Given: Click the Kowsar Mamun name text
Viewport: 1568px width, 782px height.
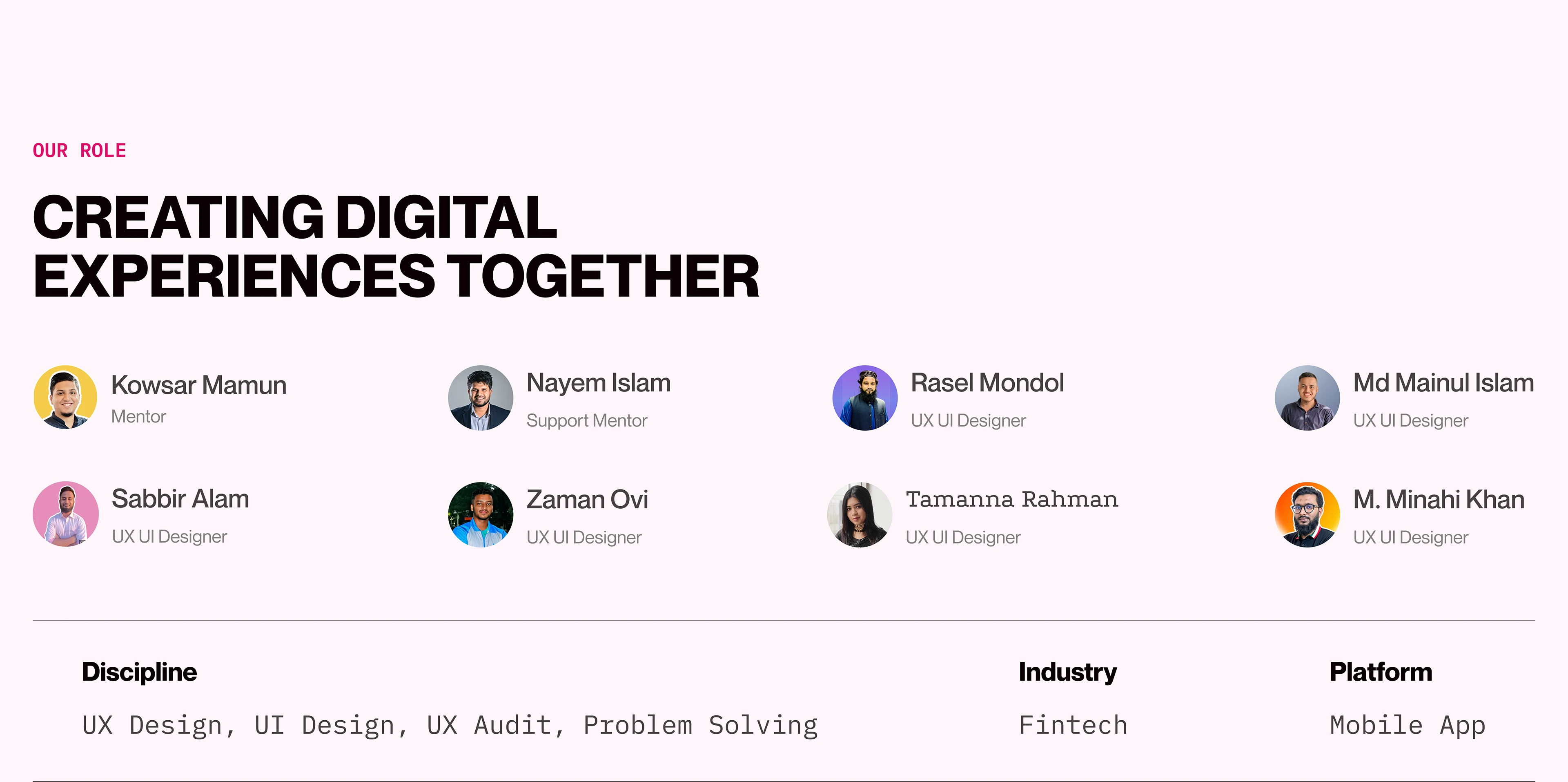Looking at the screenshot, I should (x=198, y=385).
